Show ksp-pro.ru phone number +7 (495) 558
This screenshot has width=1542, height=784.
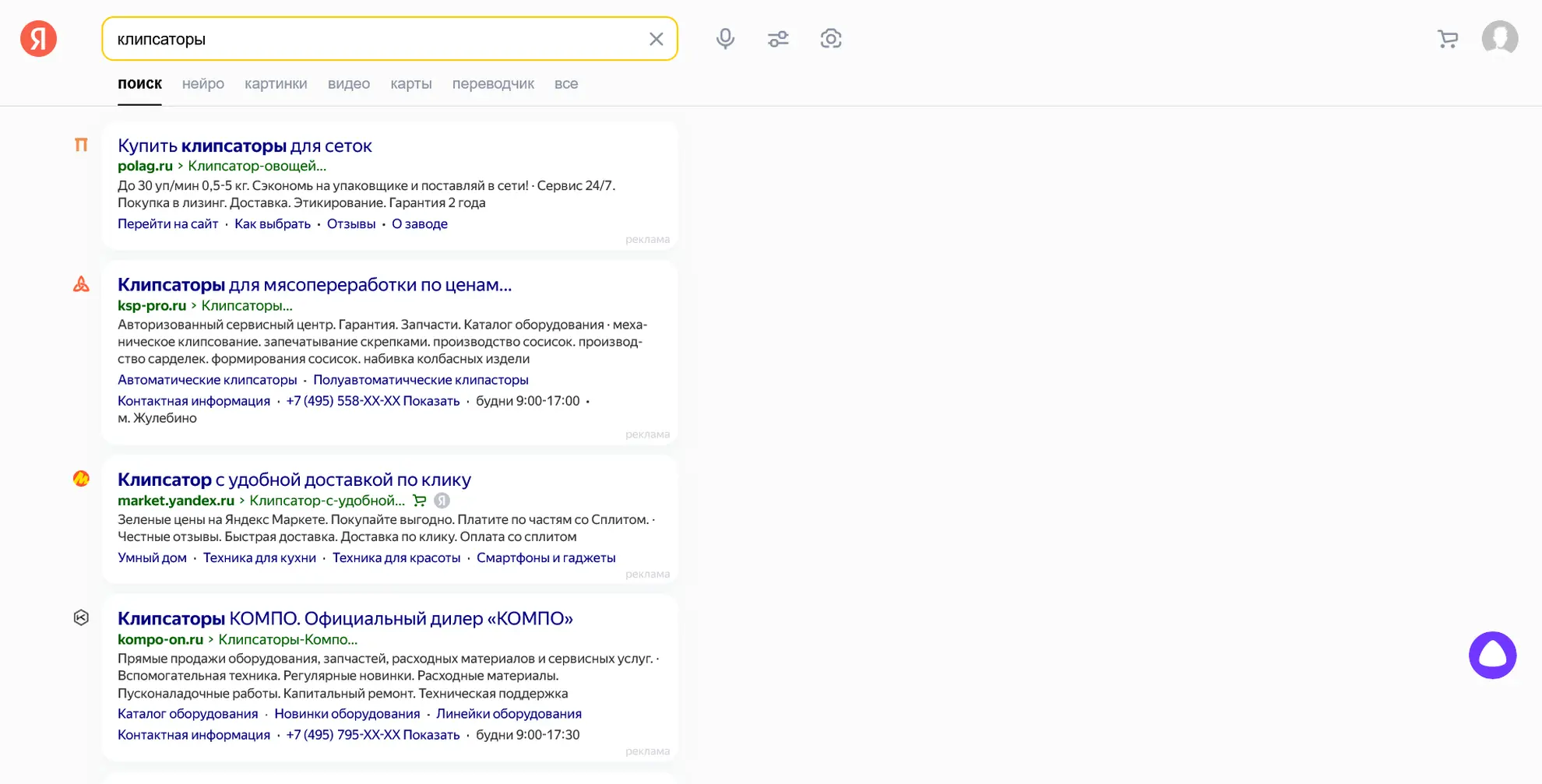[372, 401]
